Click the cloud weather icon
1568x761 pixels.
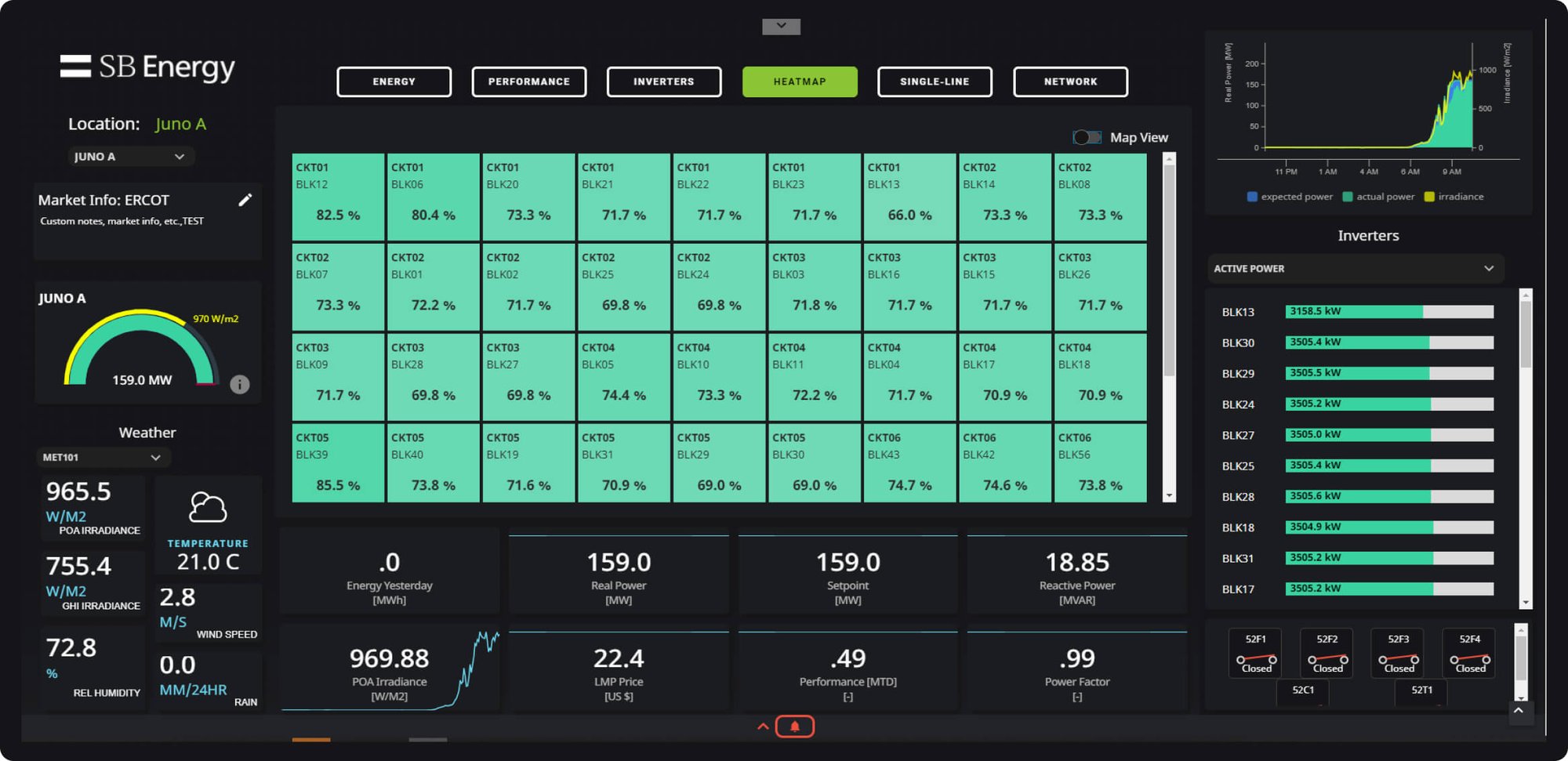(x=208, y=508)
